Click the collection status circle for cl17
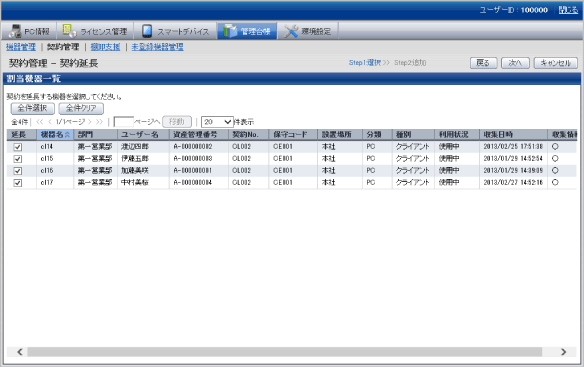This screenshot has height=367, width=584. pyautogui.click(x=555, y=182)
